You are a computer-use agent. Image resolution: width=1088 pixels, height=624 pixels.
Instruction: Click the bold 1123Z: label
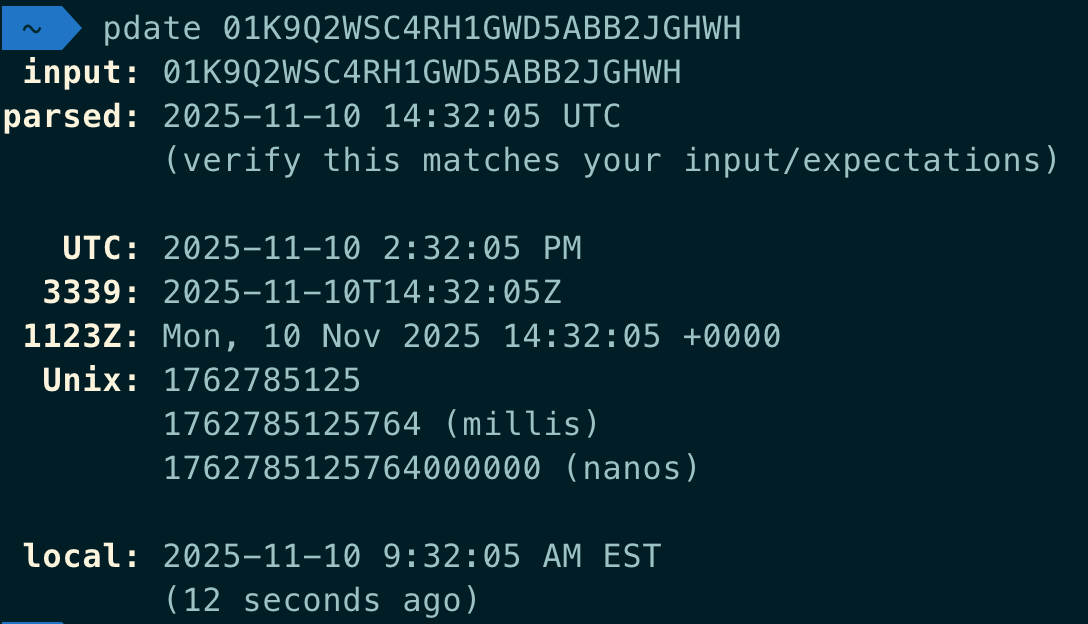[x=82, y=336]
